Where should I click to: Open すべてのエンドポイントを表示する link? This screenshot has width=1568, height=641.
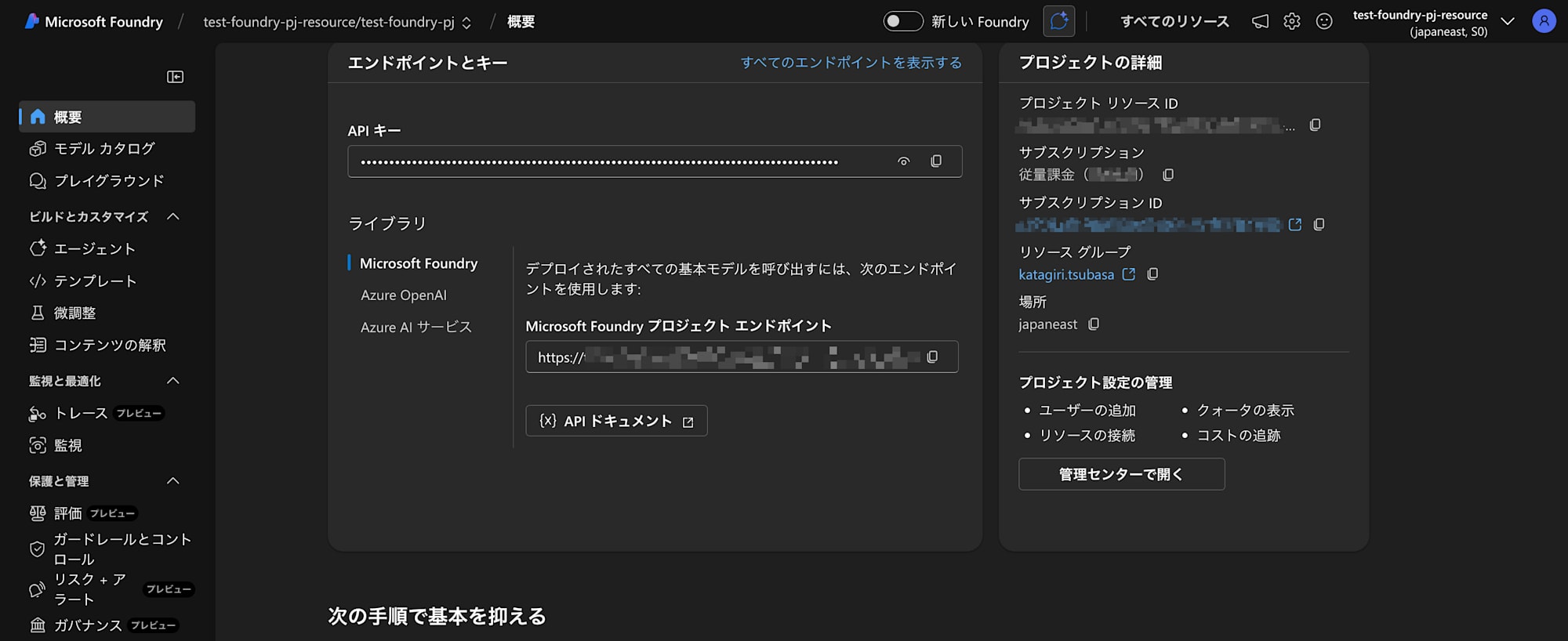851,63
